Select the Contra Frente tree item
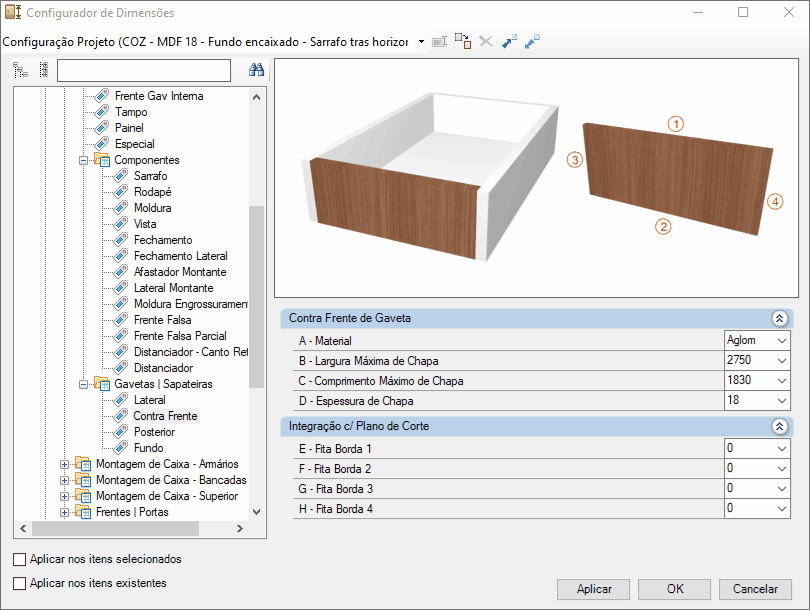Image resolution: width=810 pixels, height=610 pixels. [165, 416]
